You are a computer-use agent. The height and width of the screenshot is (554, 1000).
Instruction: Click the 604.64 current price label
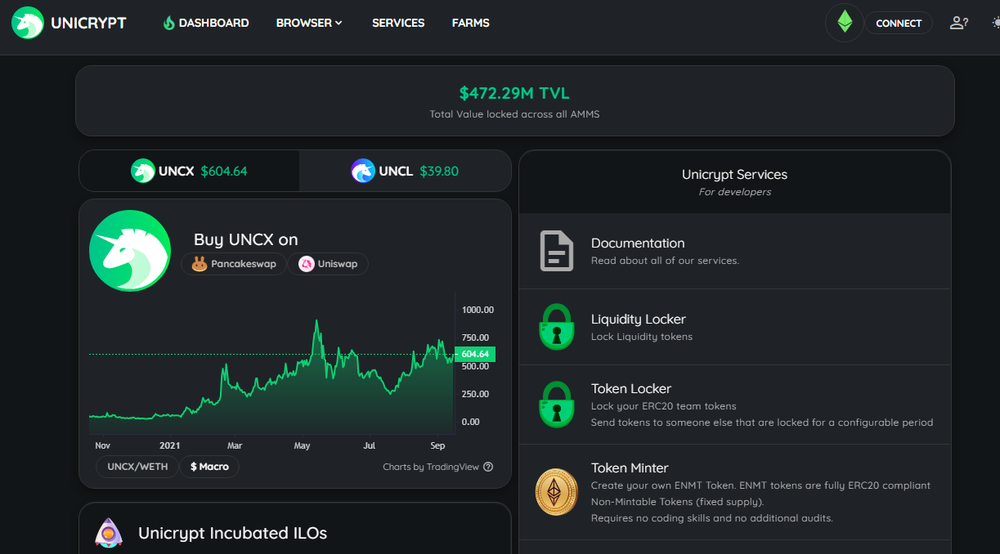pyautogui.click(x=475, y=354)
